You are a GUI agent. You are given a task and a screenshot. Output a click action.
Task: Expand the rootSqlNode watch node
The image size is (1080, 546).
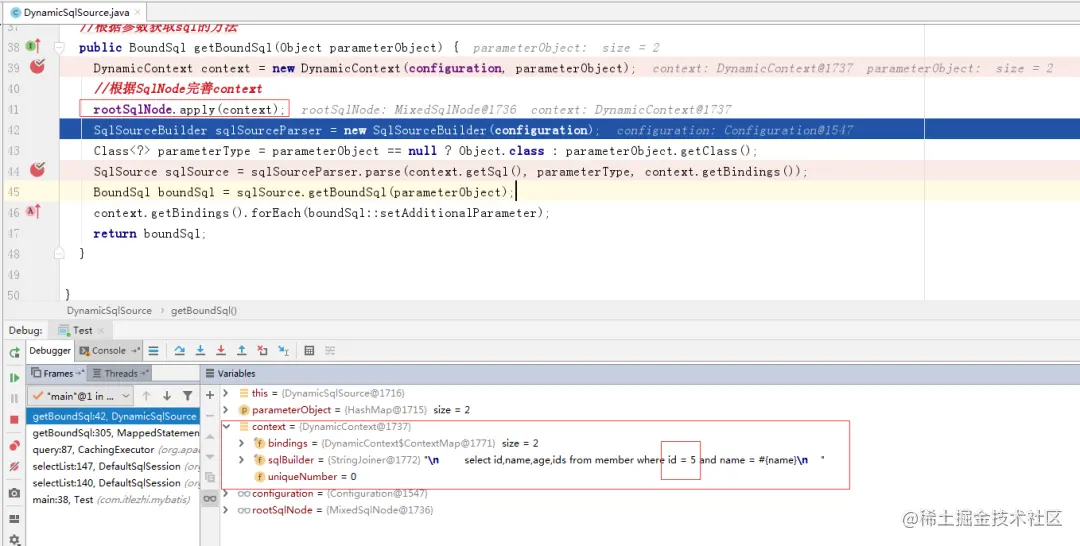point(225,510)
